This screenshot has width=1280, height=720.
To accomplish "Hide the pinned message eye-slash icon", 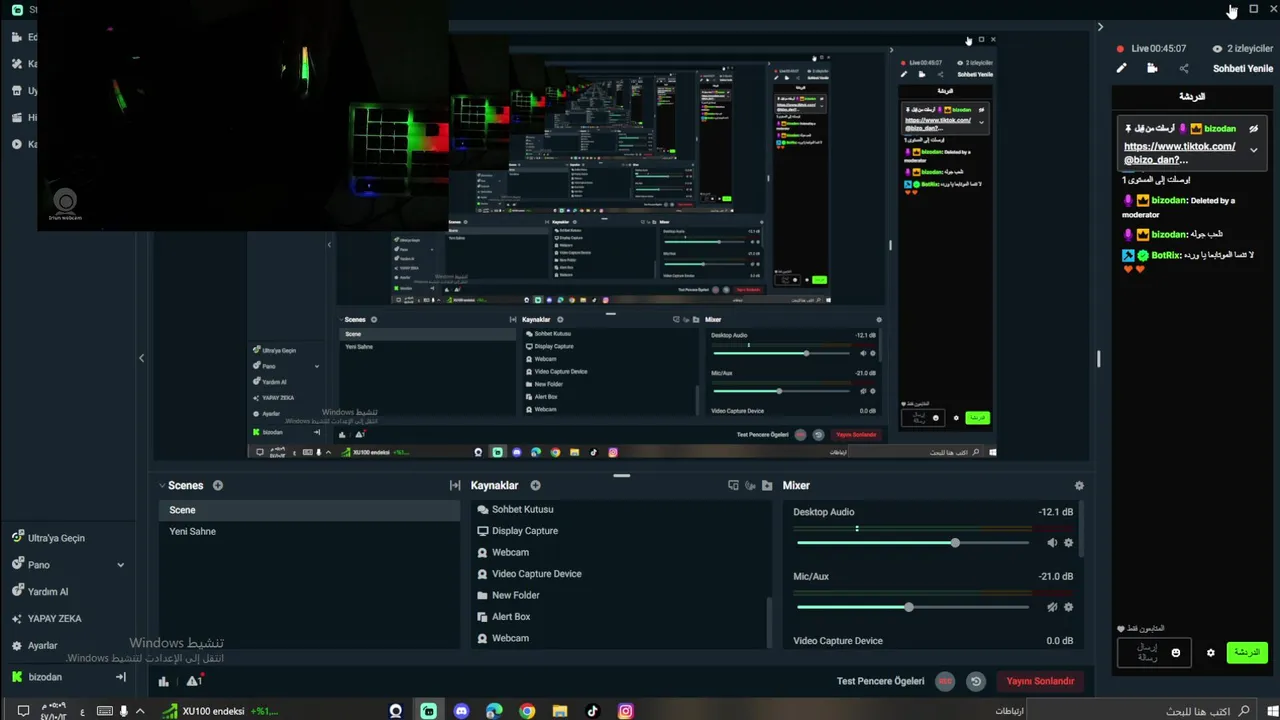I will click(x=1253, y=128).
